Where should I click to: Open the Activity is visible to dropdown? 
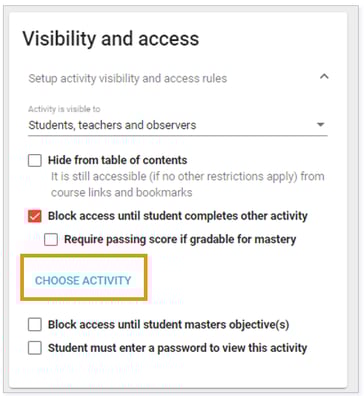[178, 125]
